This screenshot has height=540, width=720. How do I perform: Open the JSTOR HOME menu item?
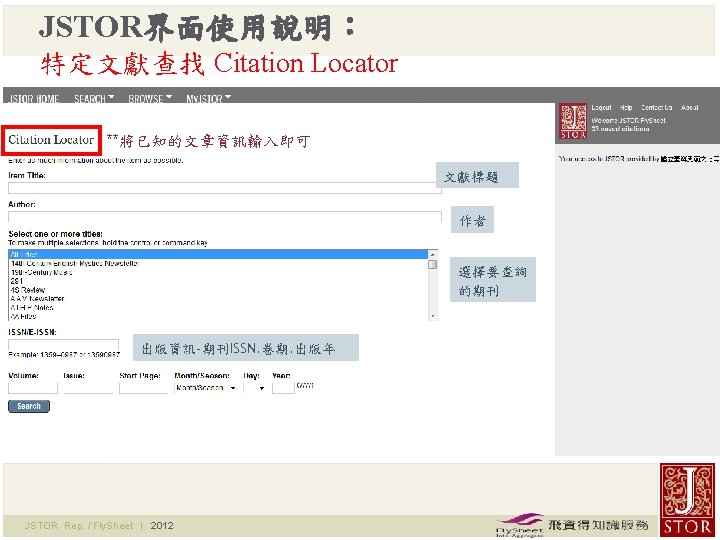point(34,99)
